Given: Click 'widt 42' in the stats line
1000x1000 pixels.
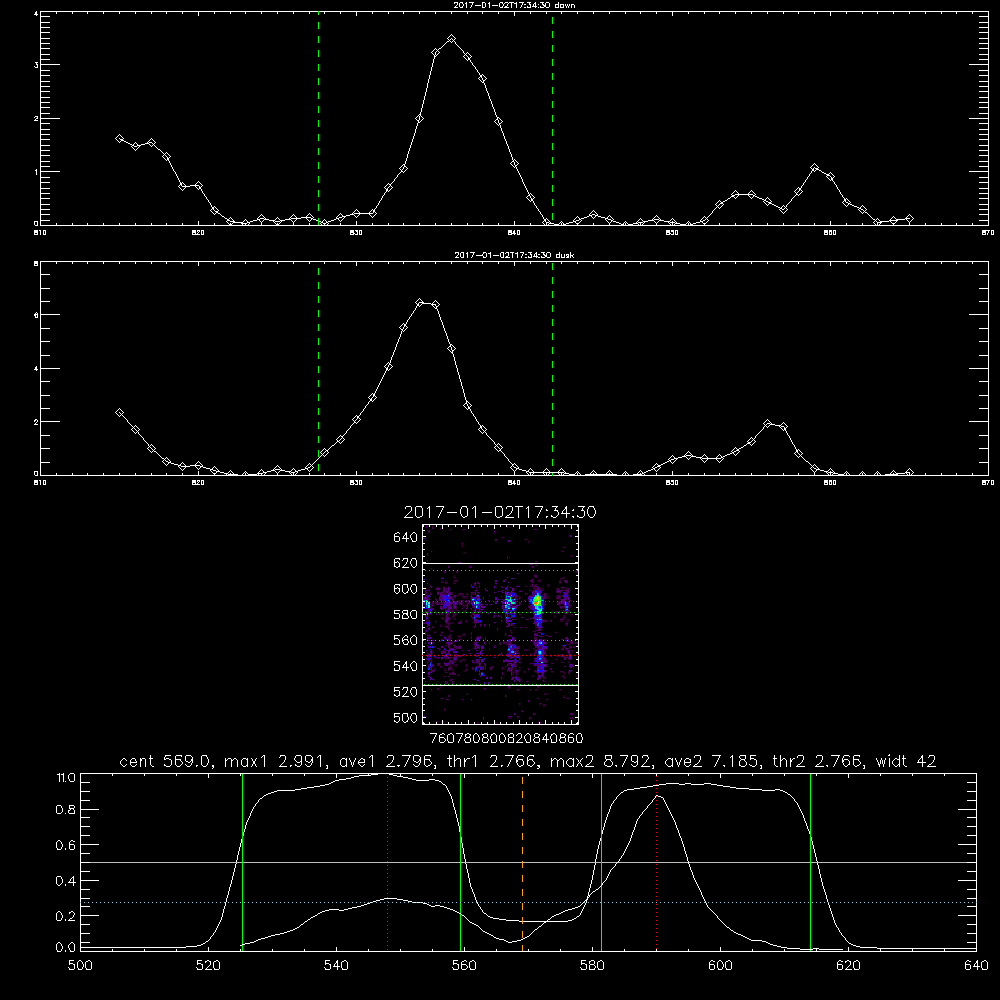Looking at the screenshot, I should point(906,761).
